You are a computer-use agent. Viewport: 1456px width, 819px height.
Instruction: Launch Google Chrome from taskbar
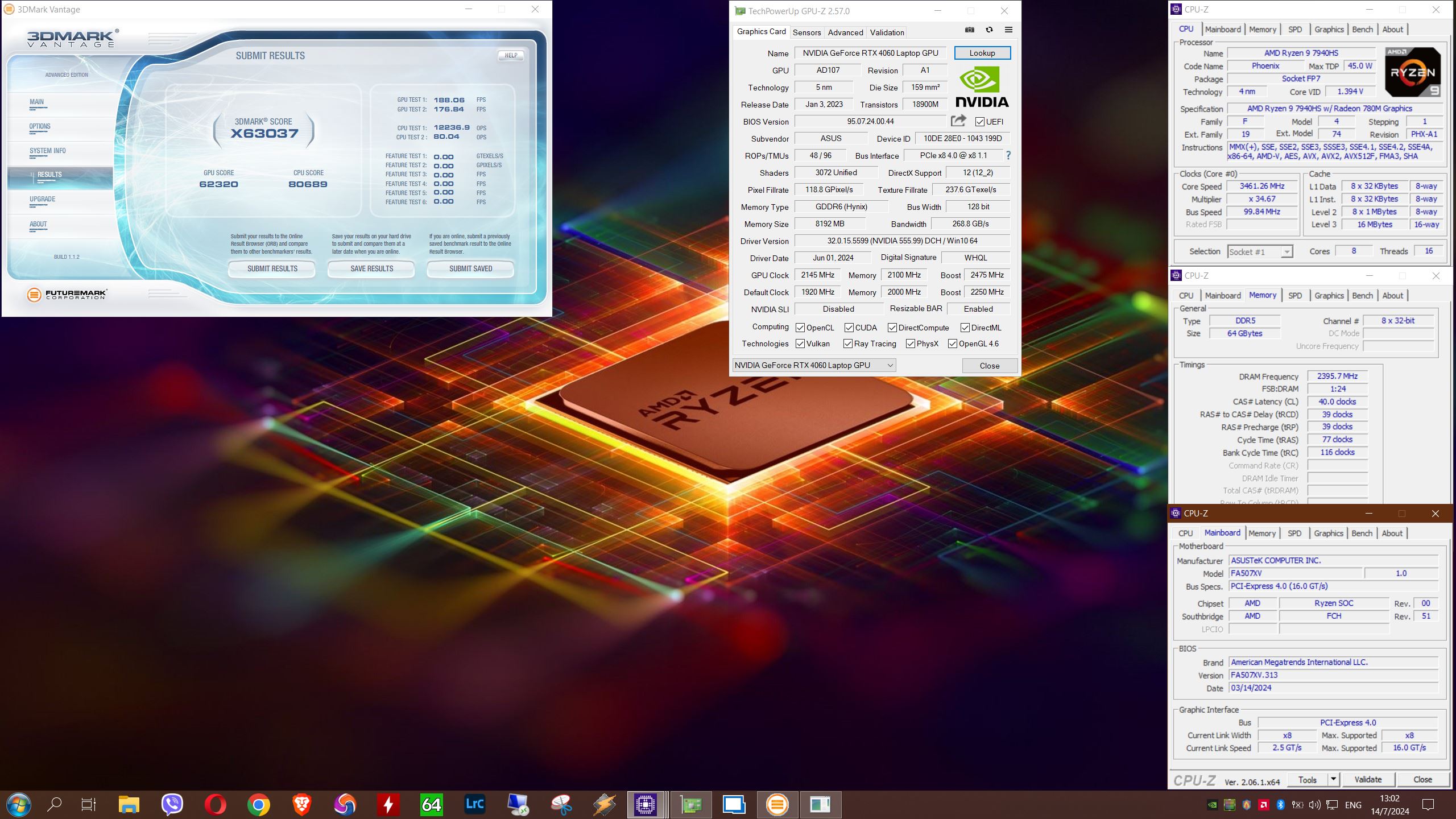(259, 804)
